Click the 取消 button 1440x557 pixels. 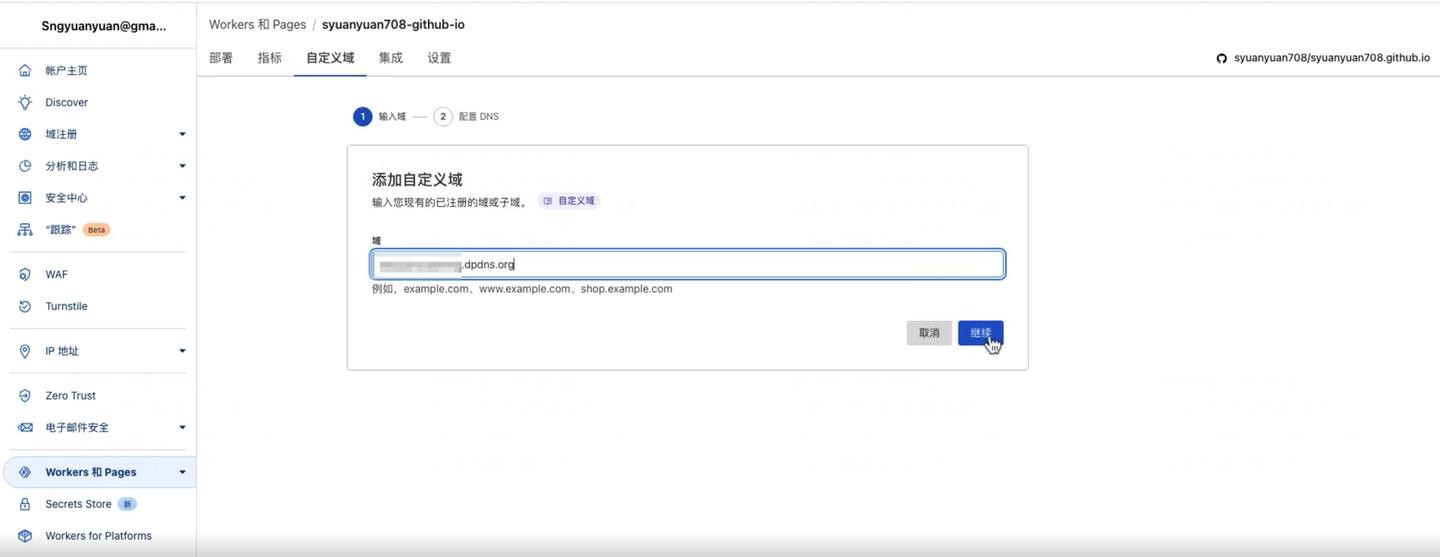pyautogui.click(x=929, y=333)
